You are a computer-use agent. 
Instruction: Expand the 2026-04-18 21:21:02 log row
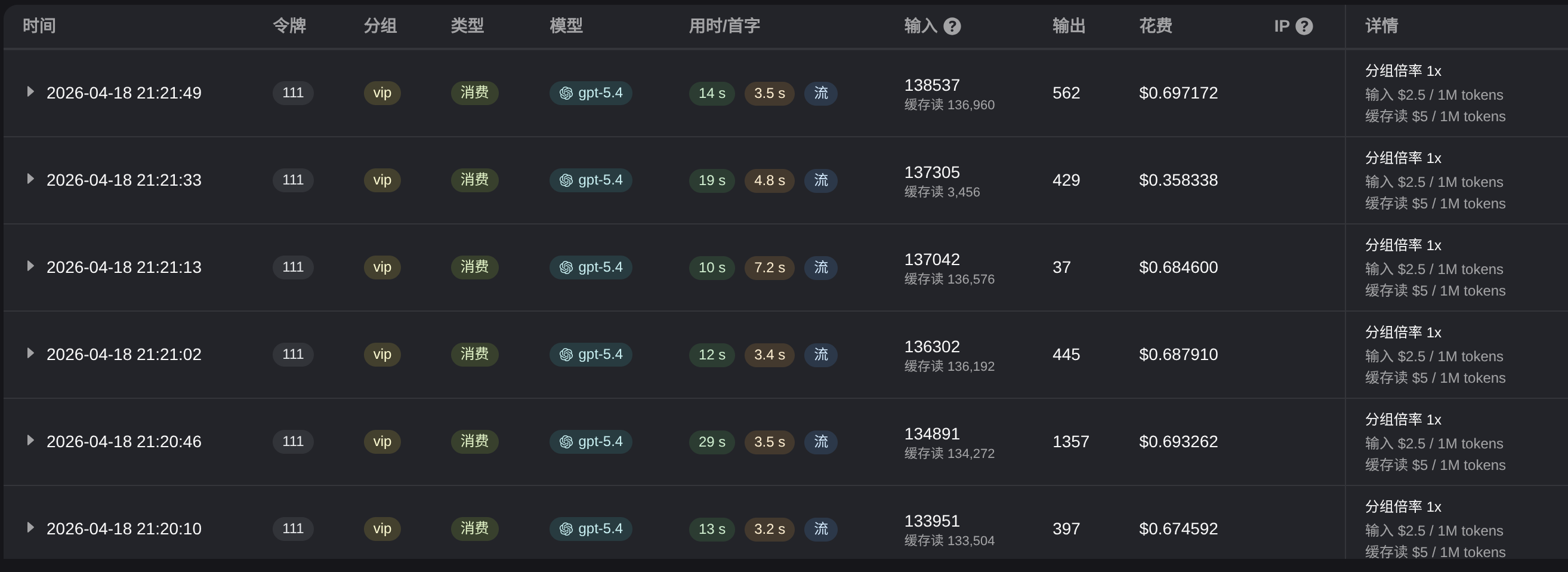[x=29, y=353]
